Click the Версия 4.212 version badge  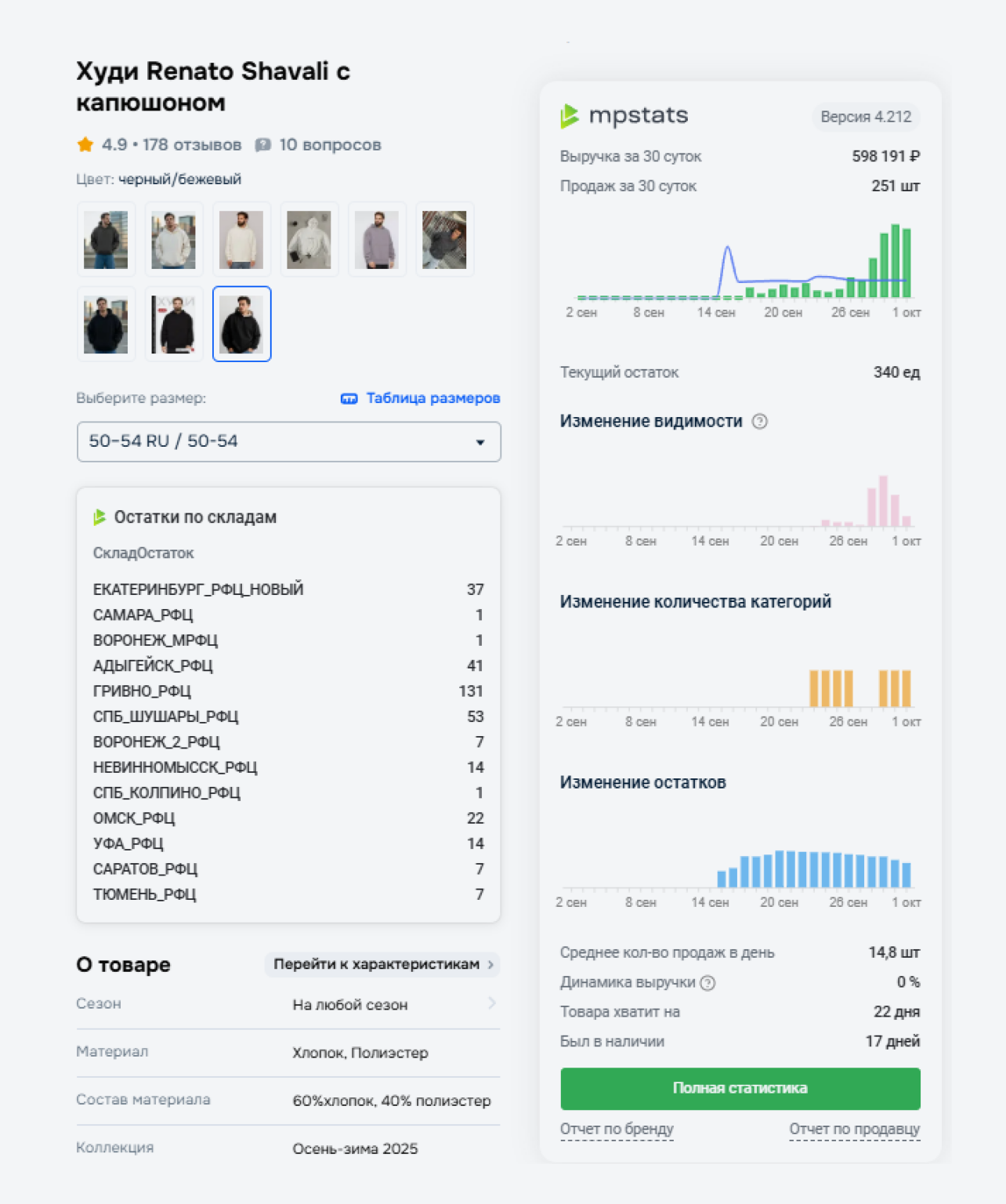coord(865,117)
